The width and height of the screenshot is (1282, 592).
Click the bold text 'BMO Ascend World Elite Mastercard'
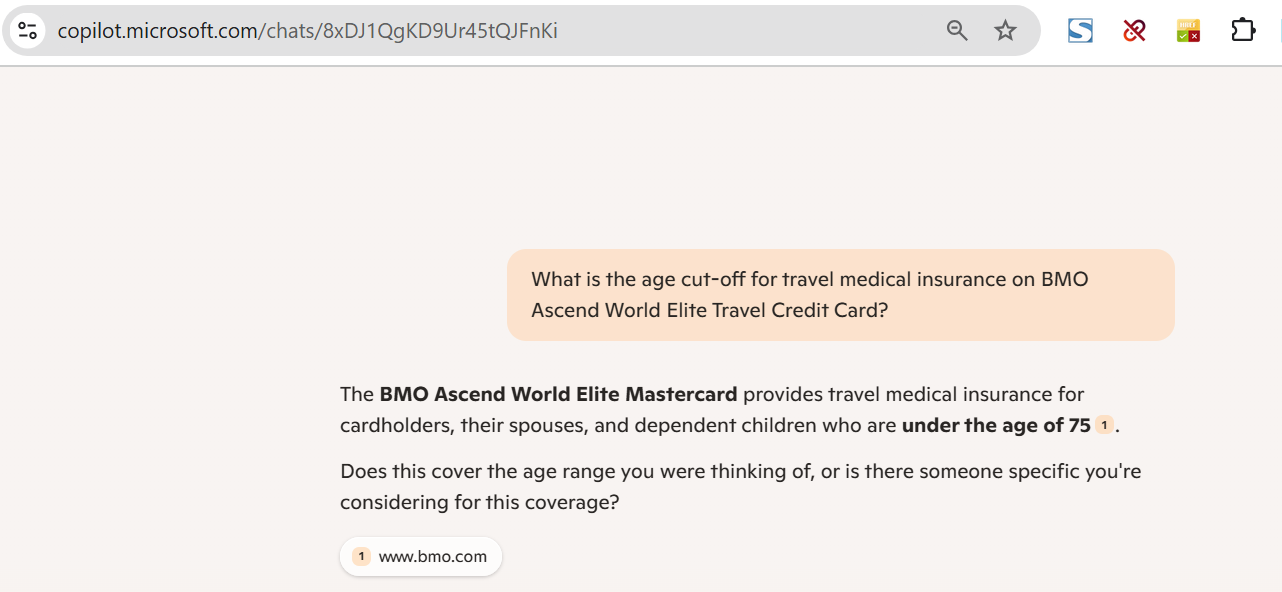pos(557,394)
